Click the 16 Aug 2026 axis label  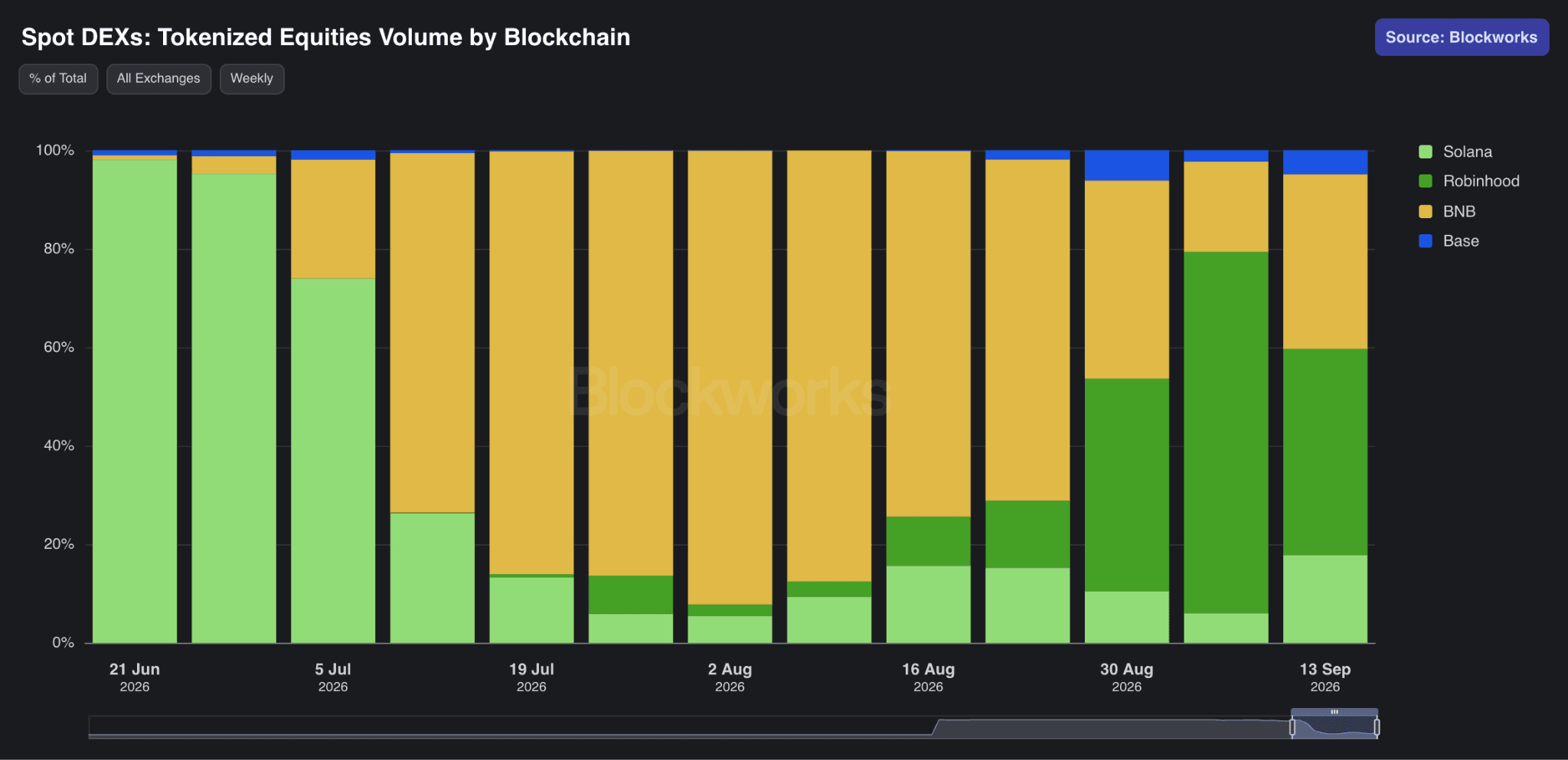(928, 677)
